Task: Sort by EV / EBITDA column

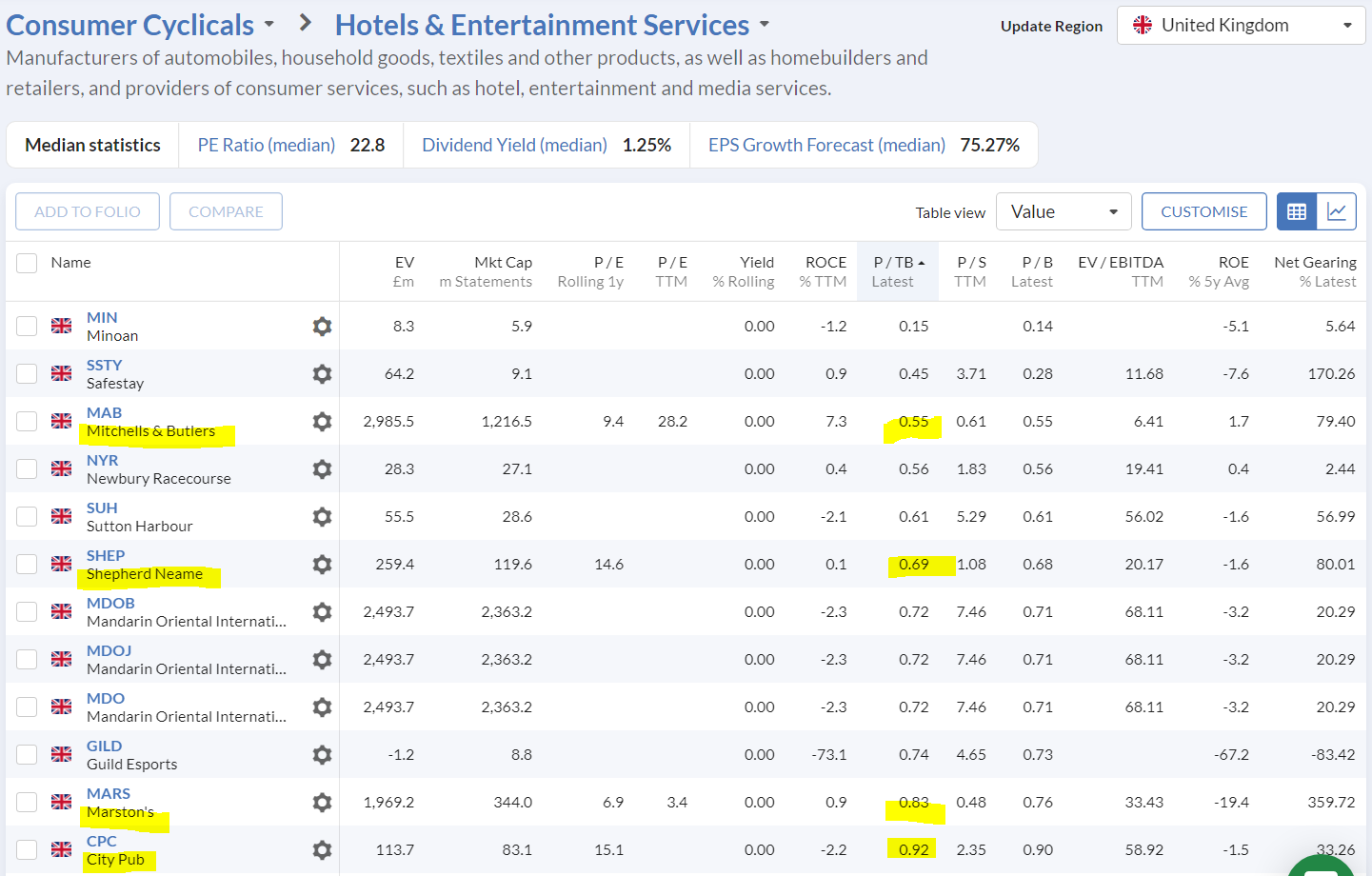Action: click(1121, 271)
